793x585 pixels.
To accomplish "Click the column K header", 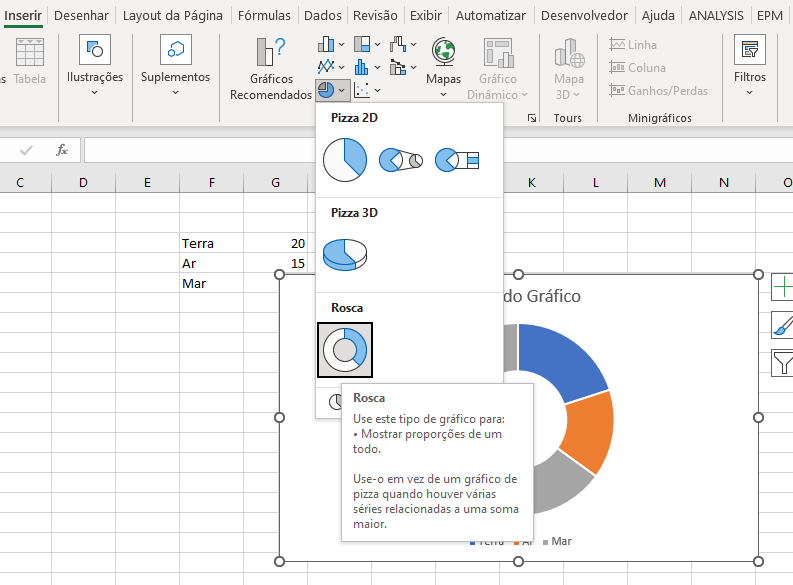I will 531,182.
